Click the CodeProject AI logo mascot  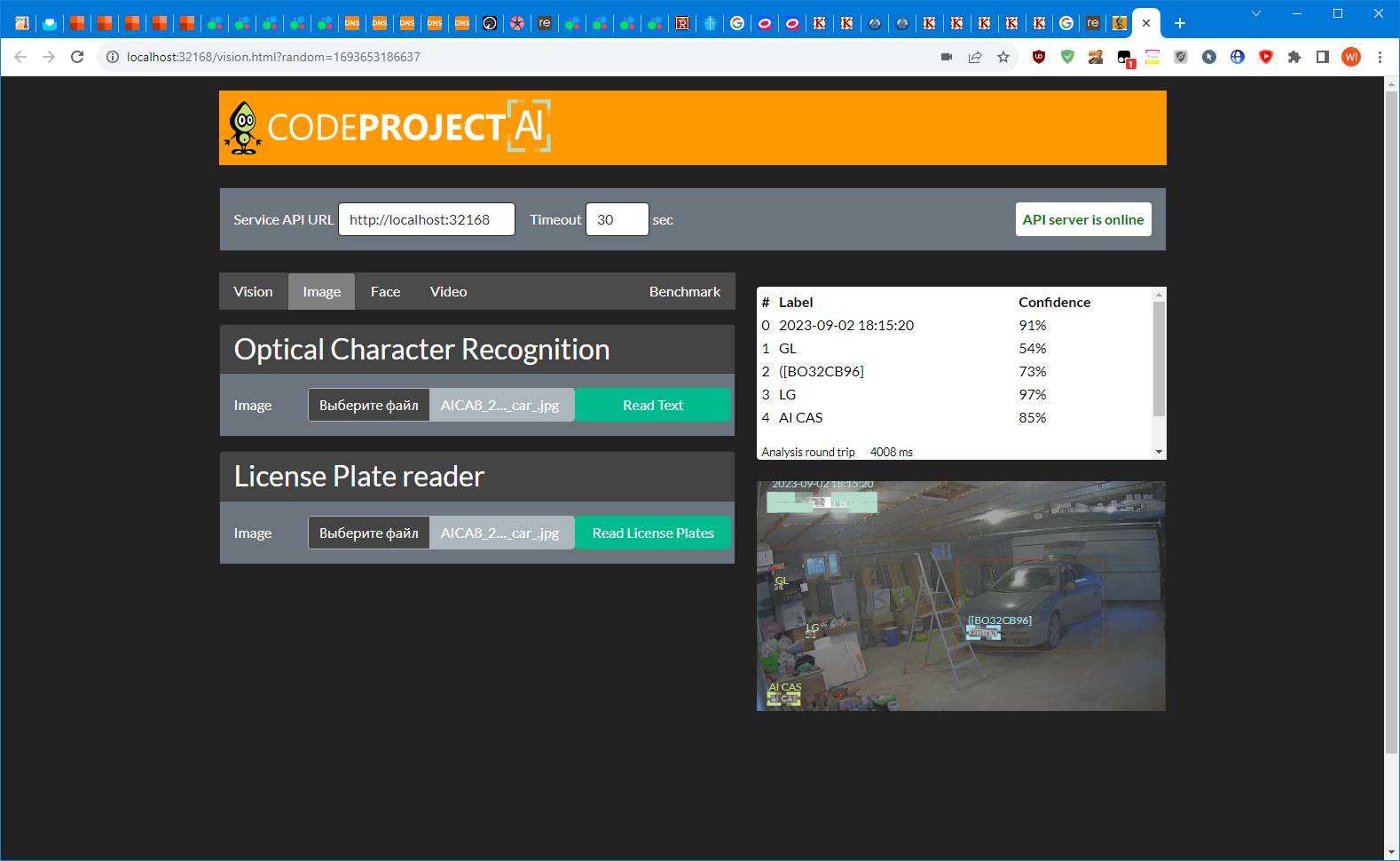[x=243, y=128]
